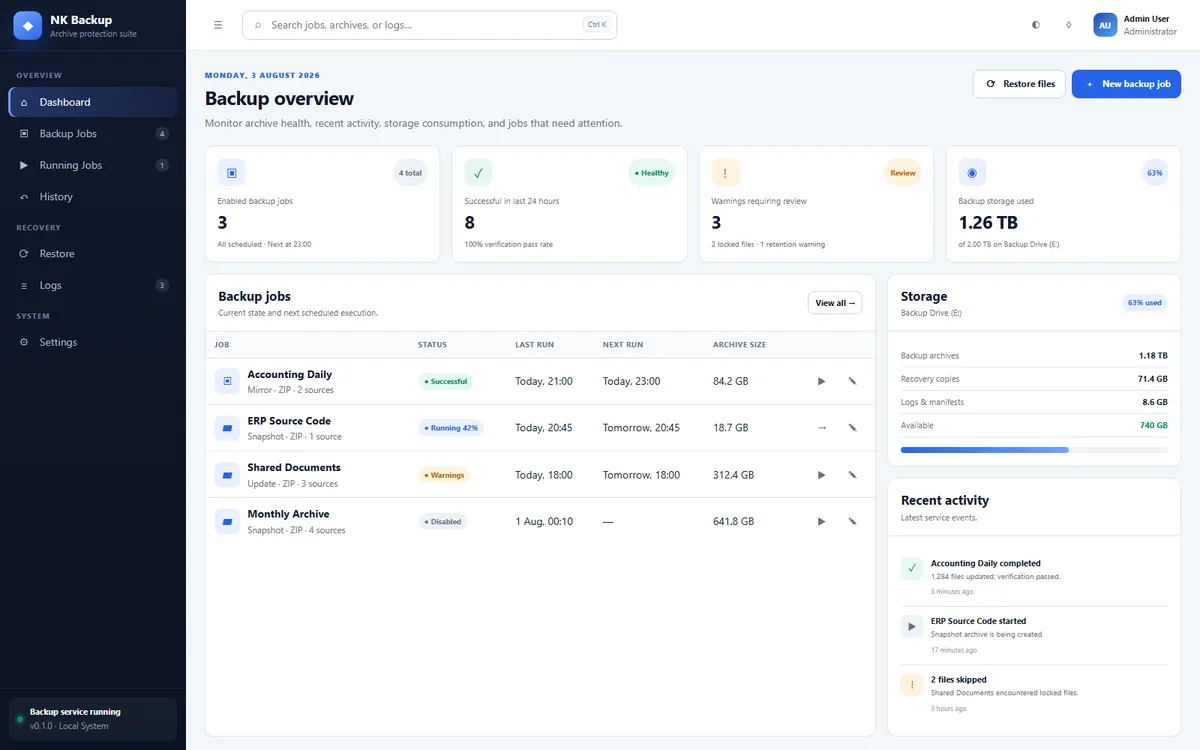Open the Restore page in sidebar

pyautogui.click(x=93, y=254)
